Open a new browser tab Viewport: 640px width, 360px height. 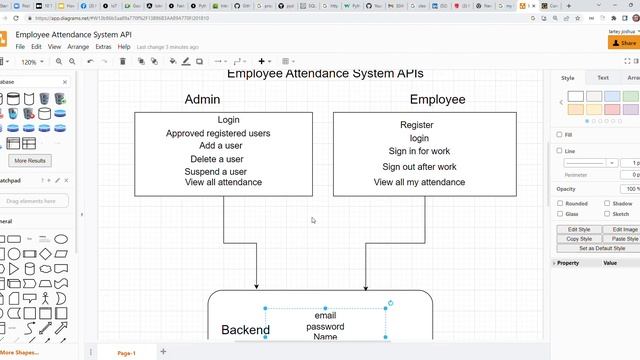[569, 6]
